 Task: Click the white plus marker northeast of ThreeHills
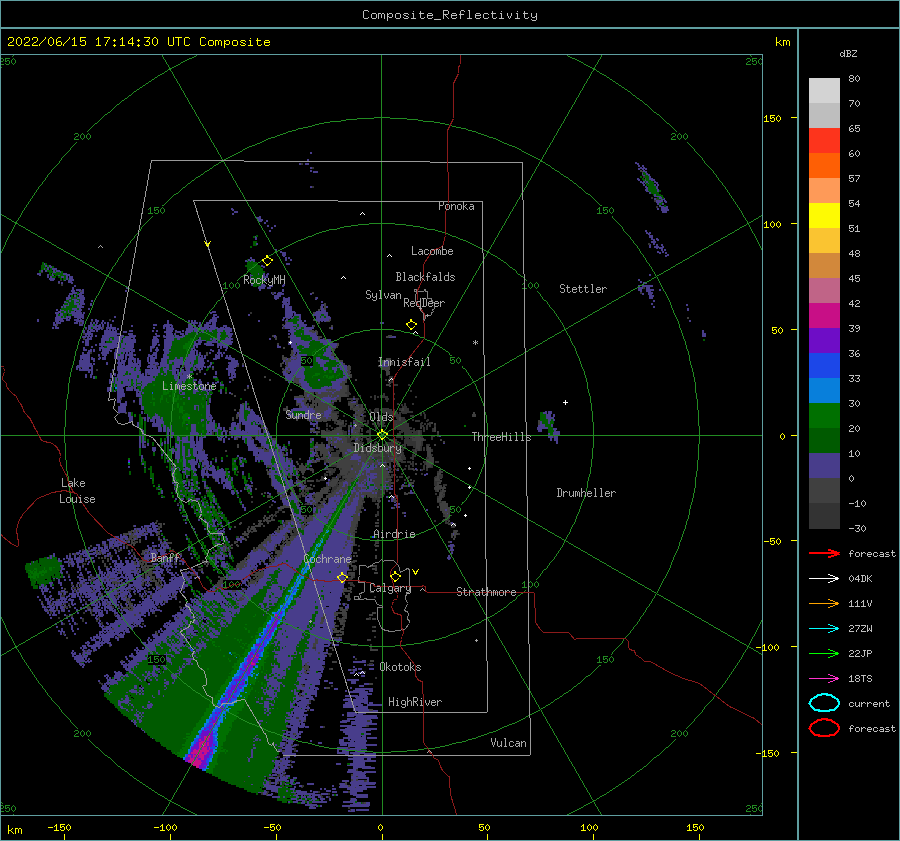tap(565, 402)
